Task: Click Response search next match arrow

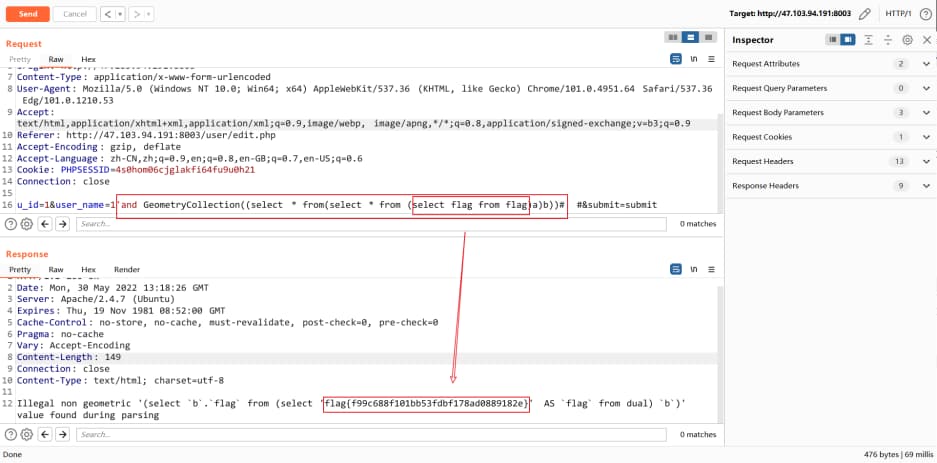Action: click(x=62, y=434)
